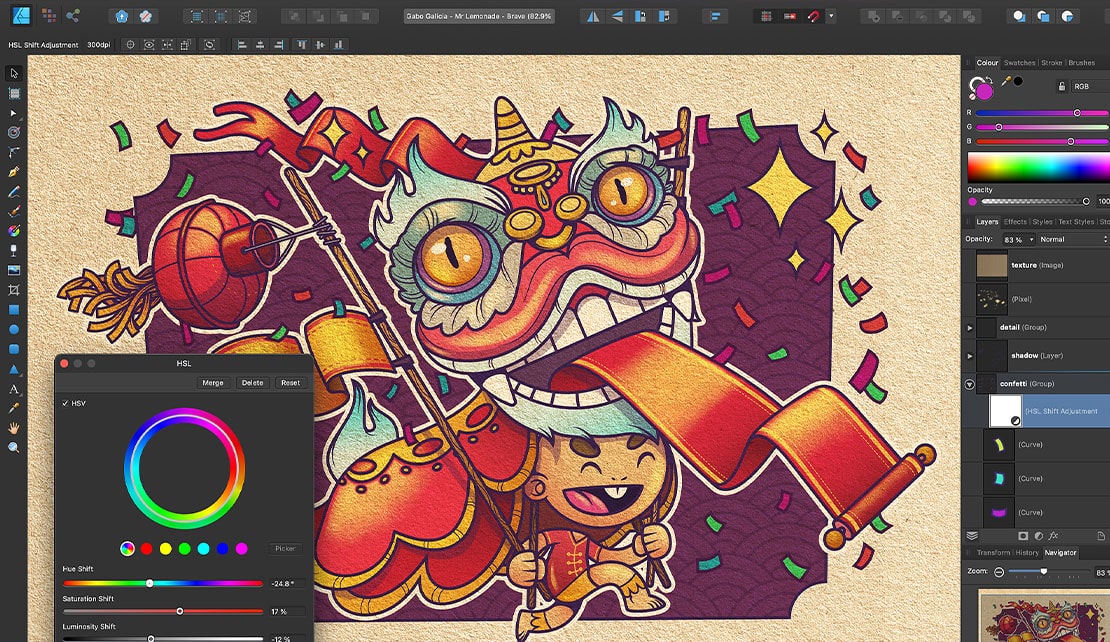Activate the Artistic Text tool
Image resolution: width=1110 pixels, height=642 pixels.
(x=14, y=388)
